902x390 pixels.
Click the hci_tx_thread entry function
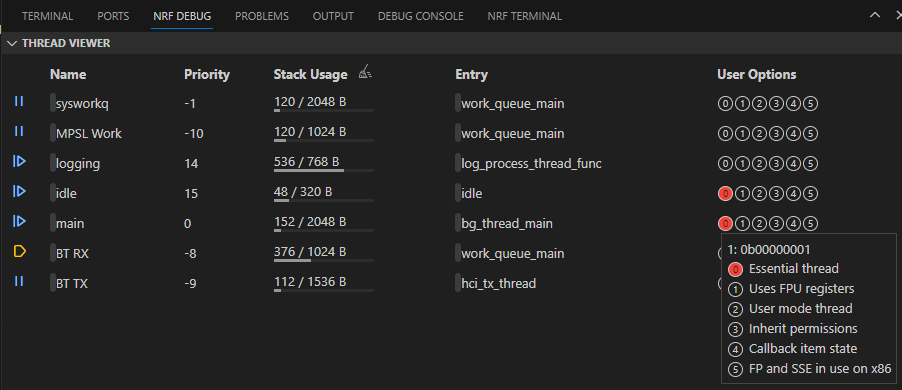tap(499, 283)
